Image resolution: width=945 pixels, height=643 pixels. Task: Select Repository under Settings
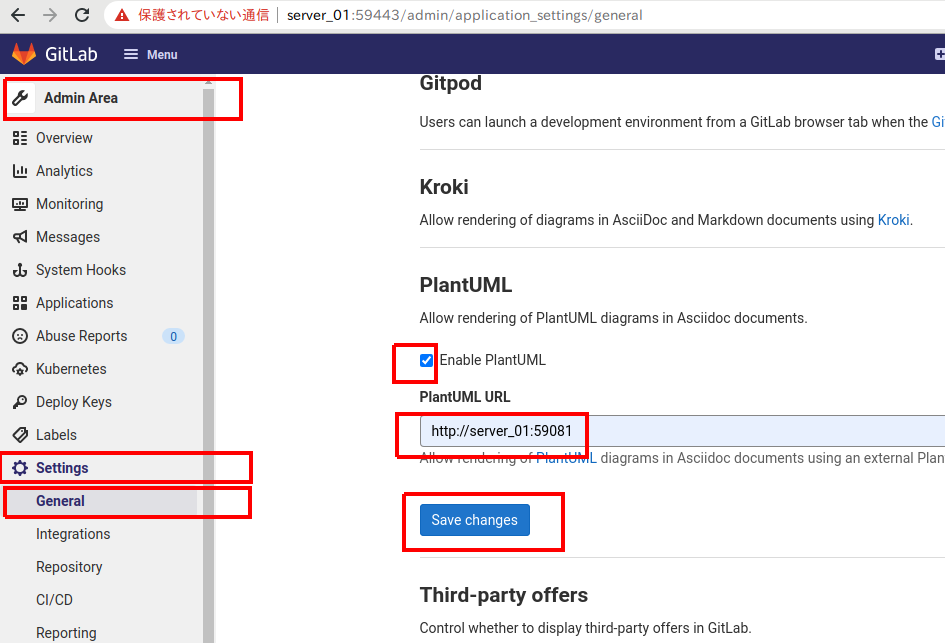(69, 567)
